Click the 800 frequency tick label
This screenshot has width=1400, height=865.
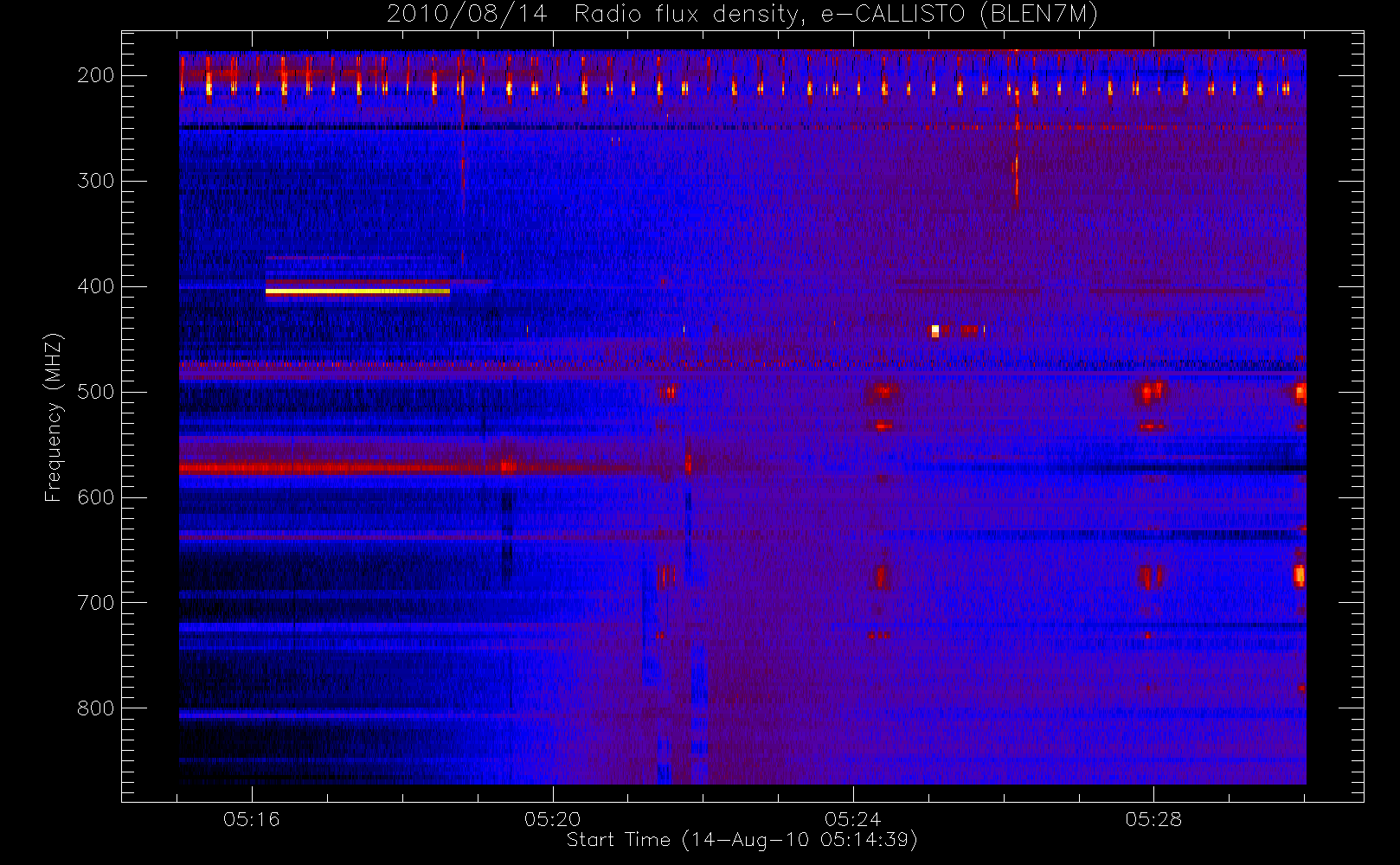click(95, 708)
